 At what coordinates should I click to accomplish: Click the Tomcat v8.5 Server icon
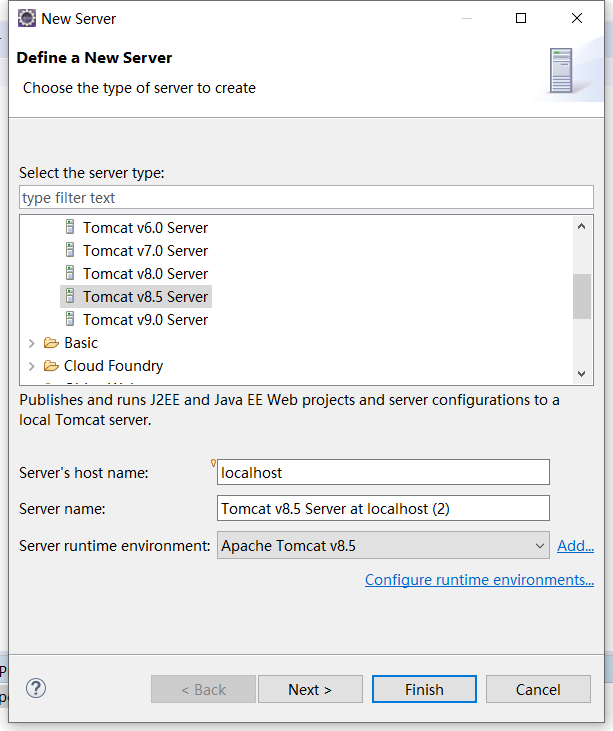tap(70, 296)
